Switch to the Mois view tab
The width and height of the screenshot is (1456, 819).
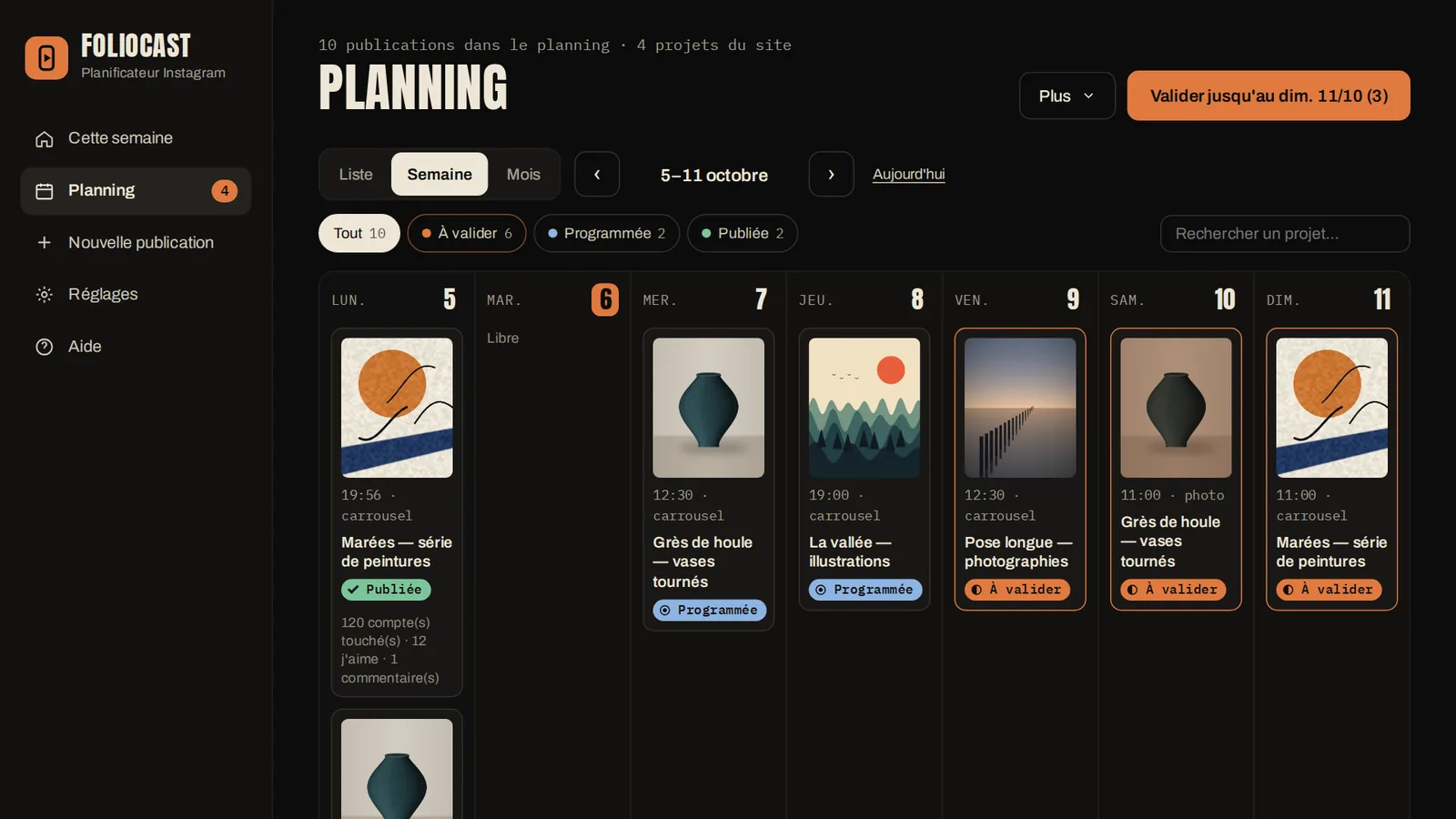point(523,174)
